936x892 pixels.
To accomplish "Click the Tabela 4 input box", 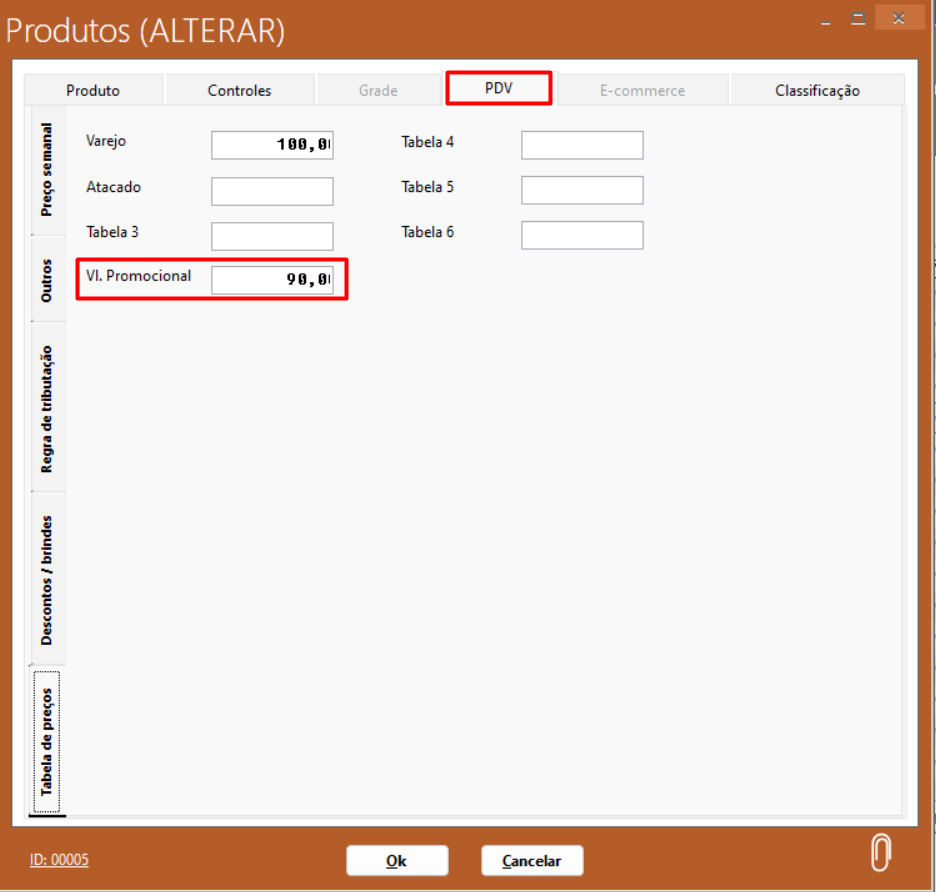I will (x=582, y=145).
